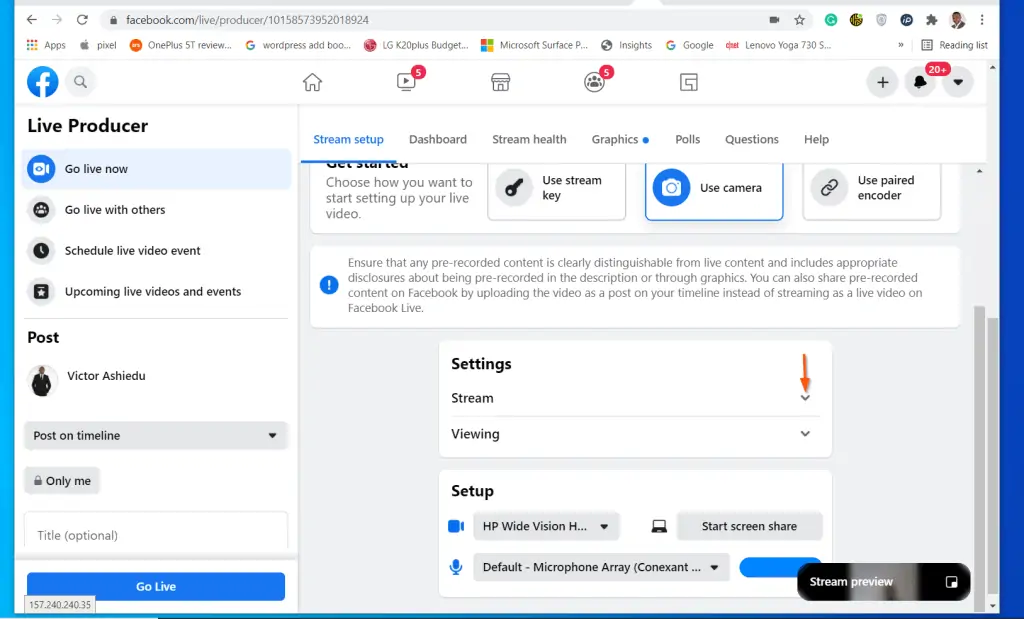Switch to the Stream setup tab

(x=348, y=139)
